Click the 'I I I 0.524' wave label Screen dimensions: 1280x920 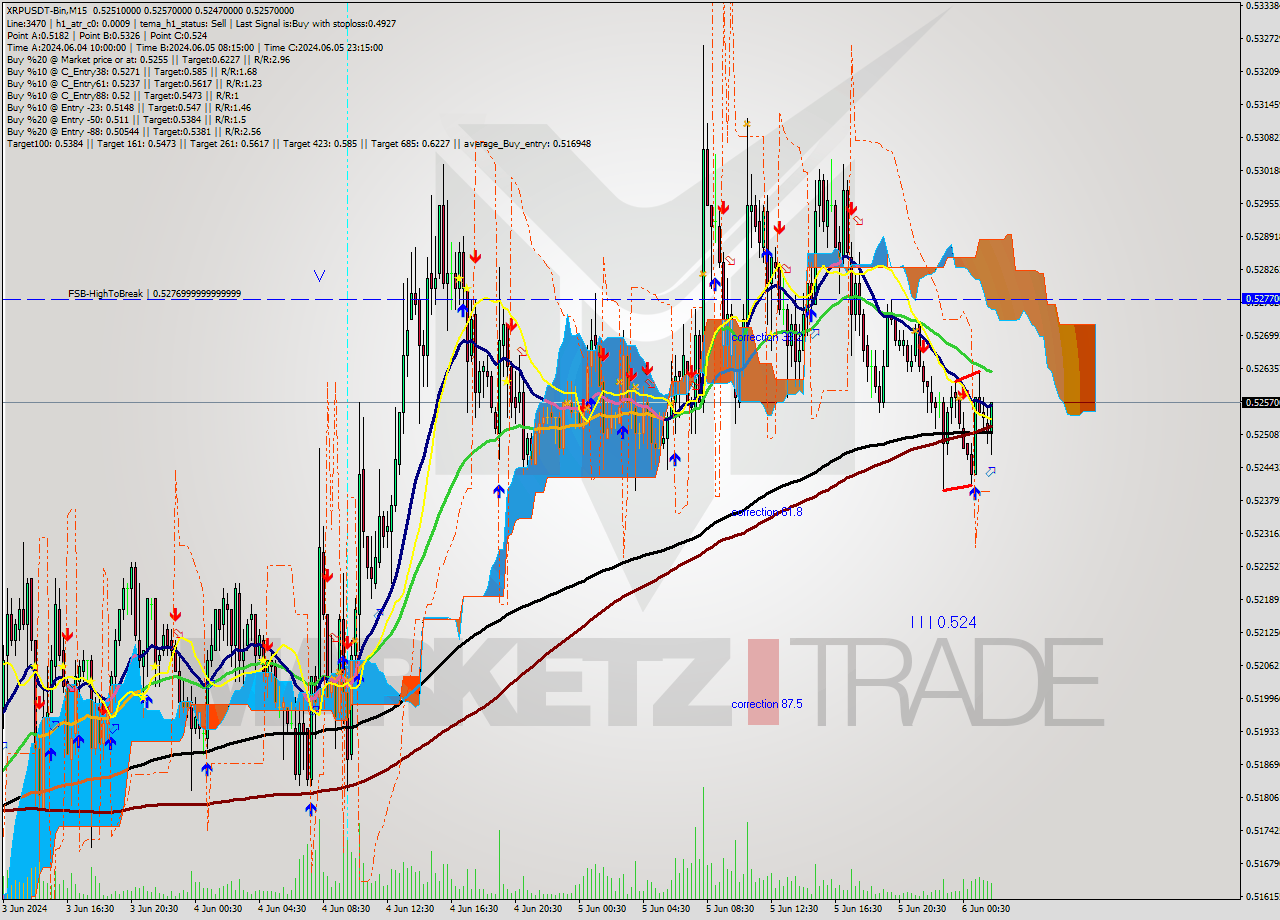point(943,622)
